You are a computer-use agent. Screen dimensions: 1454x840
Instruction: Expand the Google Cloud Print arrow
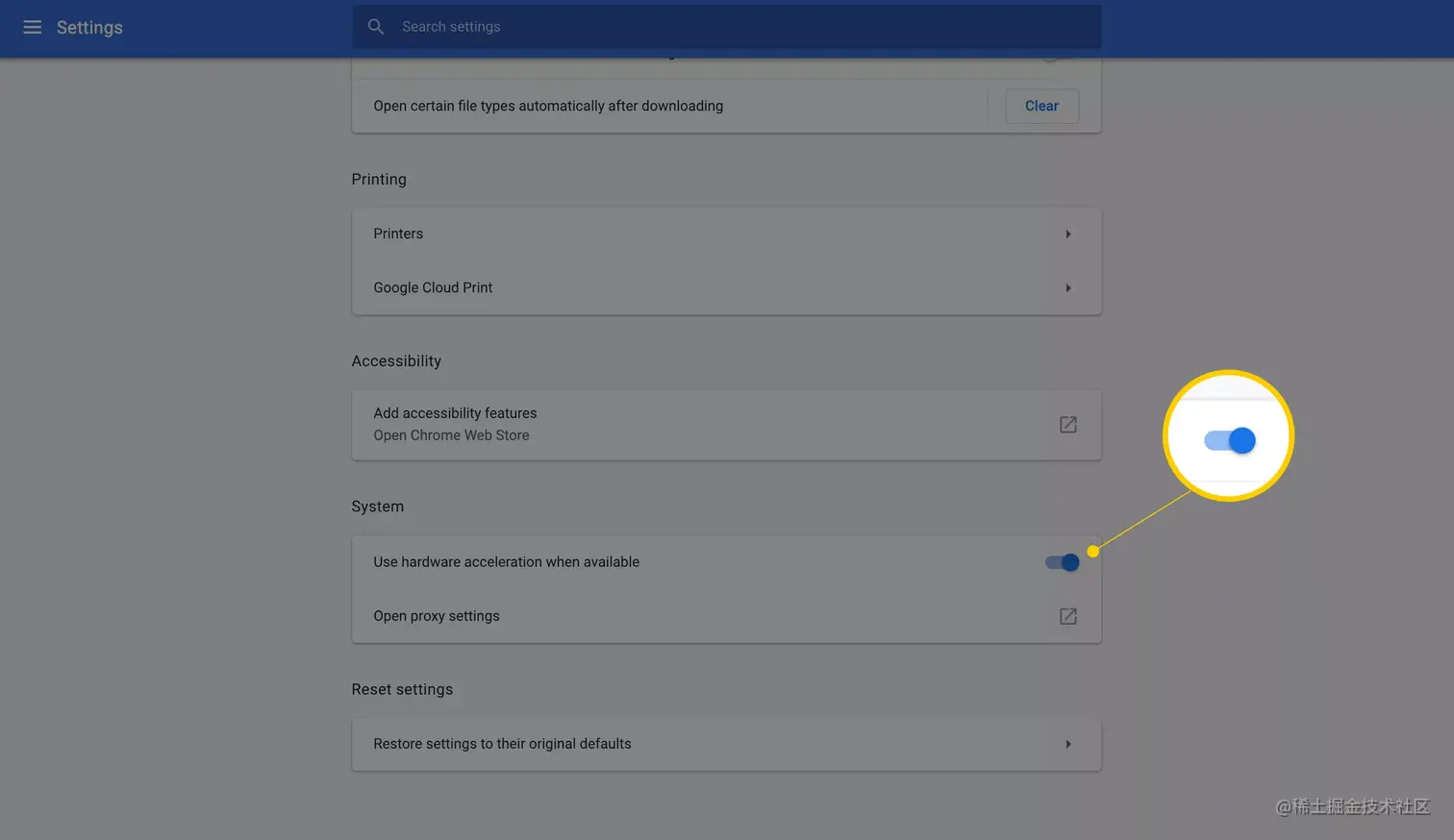click(1067, 288)
